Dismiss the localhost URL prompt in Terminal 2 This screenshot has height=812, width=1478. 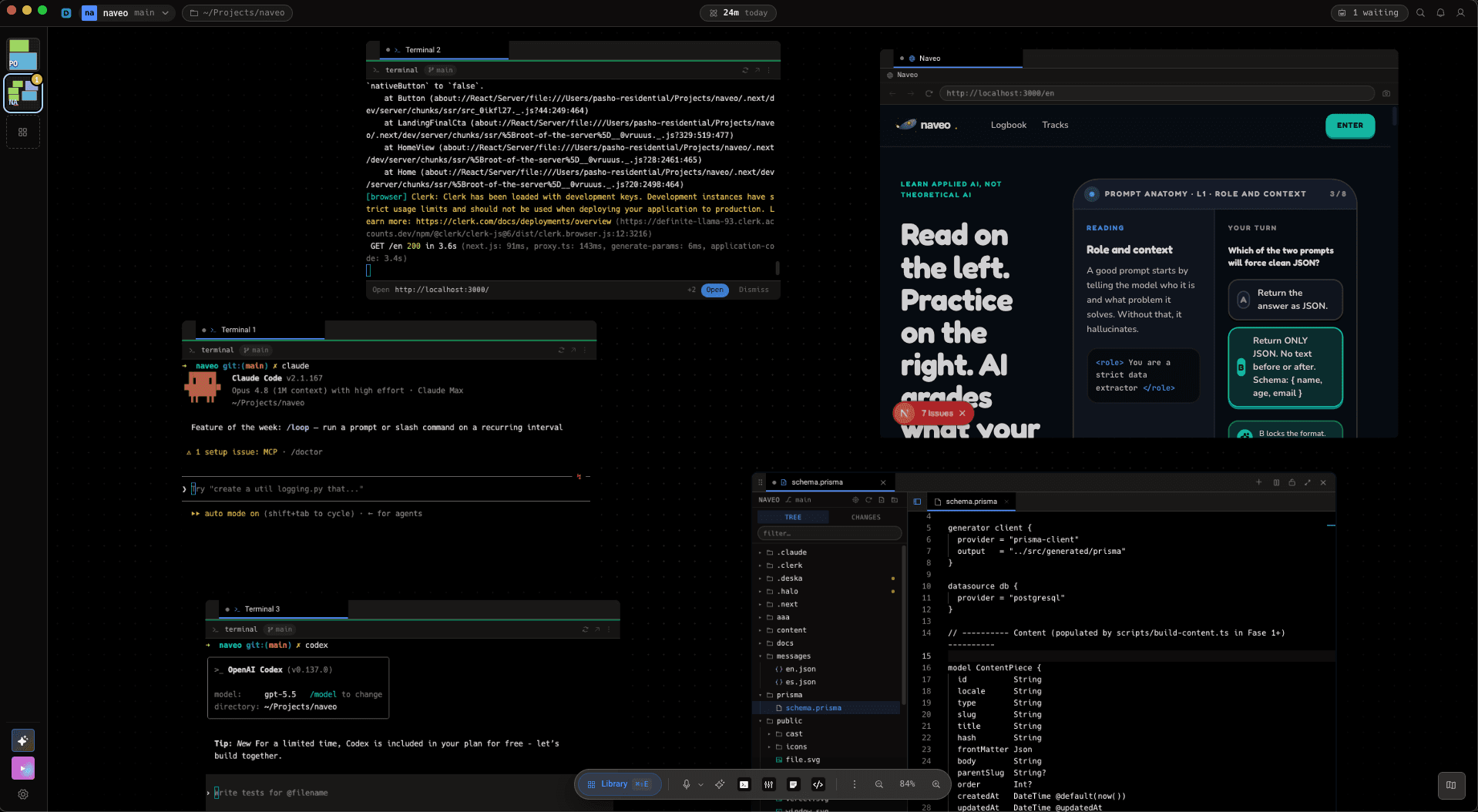[754, 290]
